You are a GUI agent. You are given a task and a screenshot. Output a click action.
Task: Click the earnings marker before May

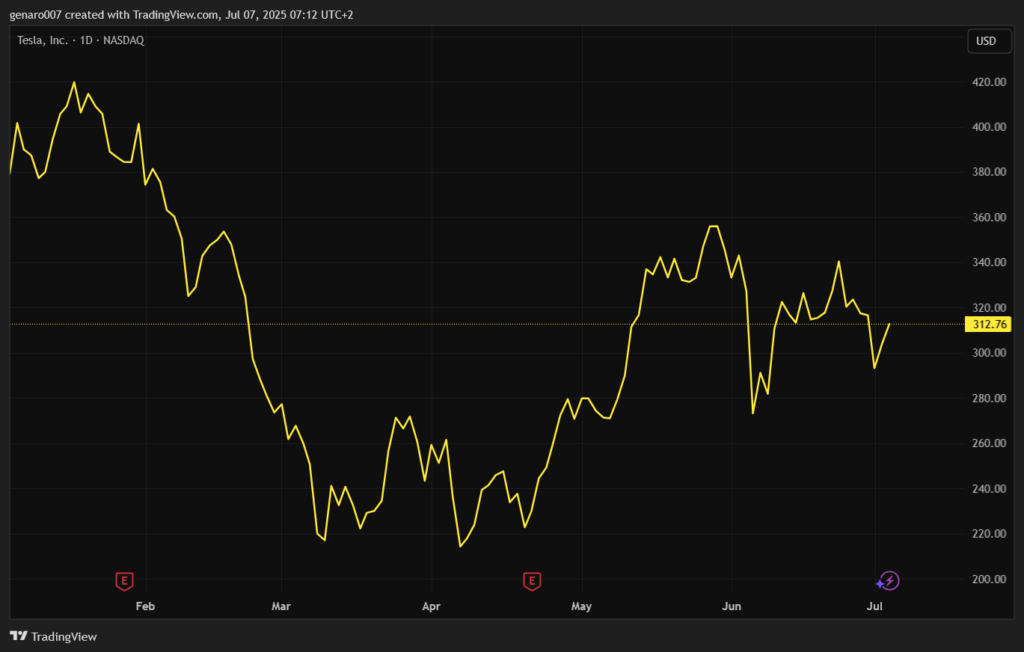tap(532, 581)
